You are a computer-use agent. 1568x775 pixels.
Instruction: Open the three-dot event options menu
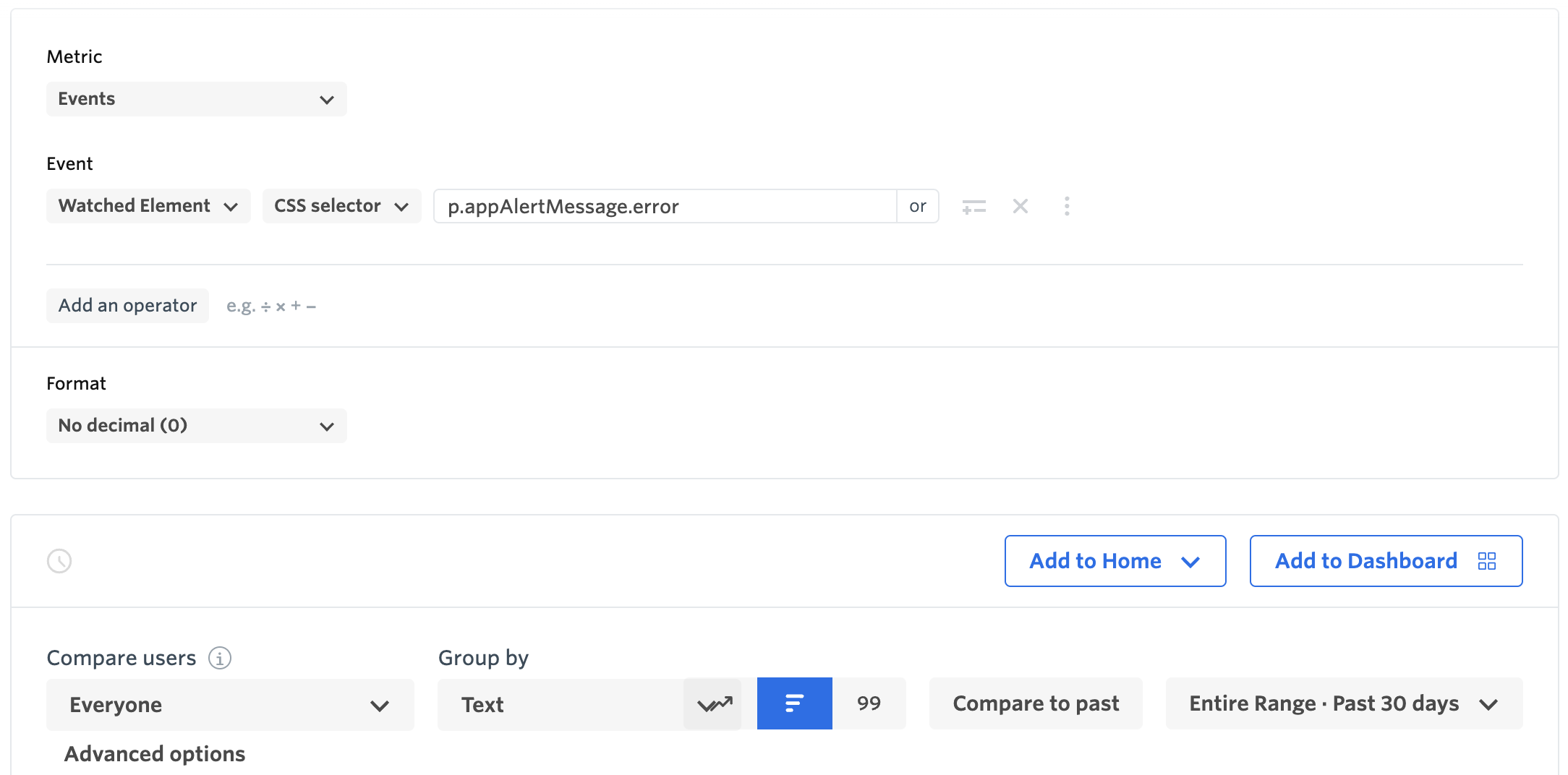click(x=1067, y=206)
